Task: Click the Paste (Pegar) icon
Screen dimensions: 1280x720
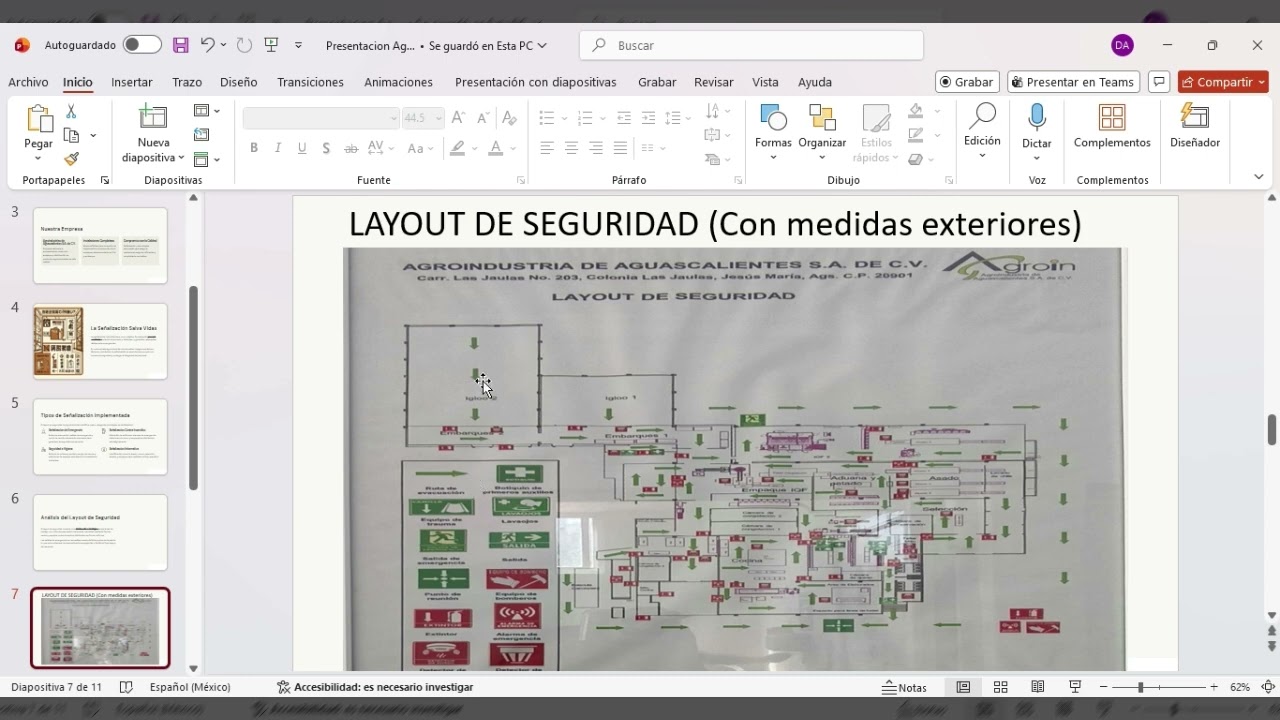Action: [39, 119]
